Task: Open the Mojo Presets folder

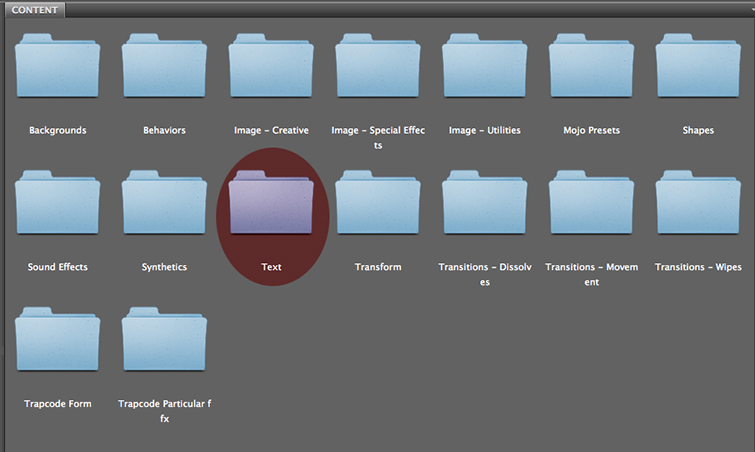Action: tap(591, 68)
